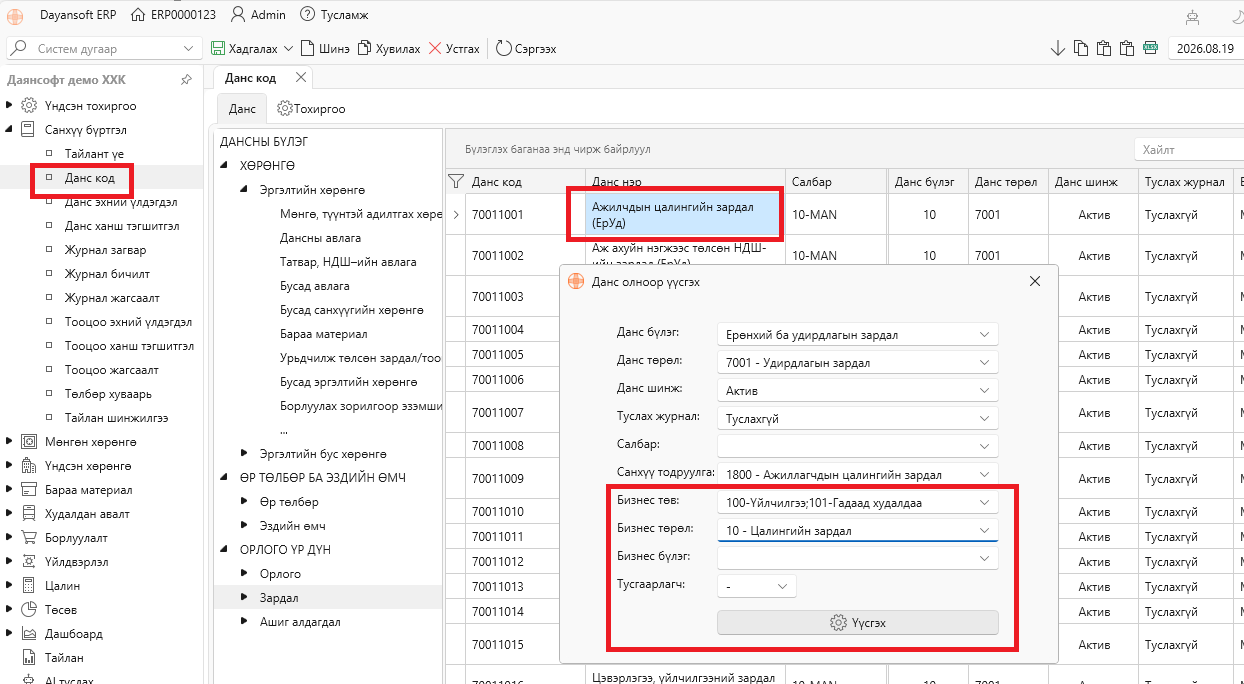Open the ERP0000123 home icon
Viewport: 1244px width, 684px height.
tap(139, 15)
